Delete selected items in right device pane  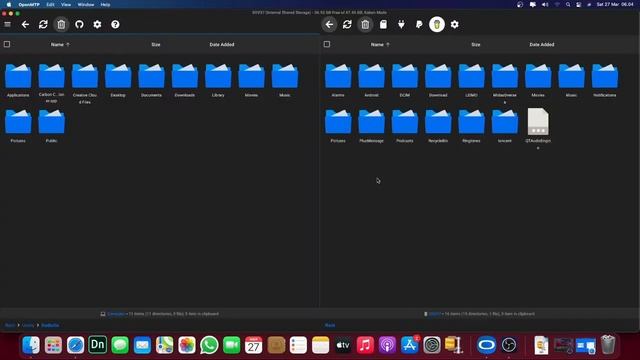(x=365, y=24)
